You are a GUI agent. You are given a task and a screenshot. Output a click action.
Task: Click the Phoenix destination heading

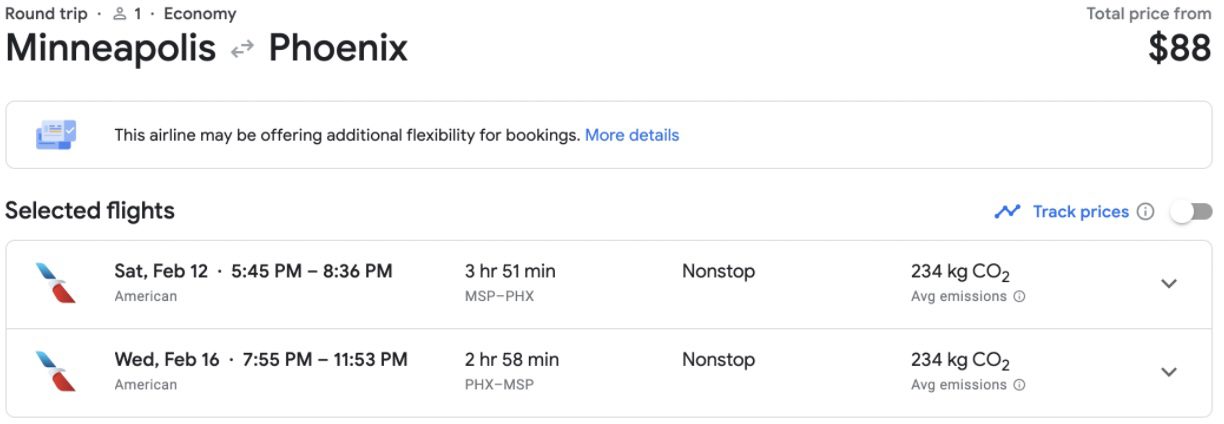coord(338,48)
